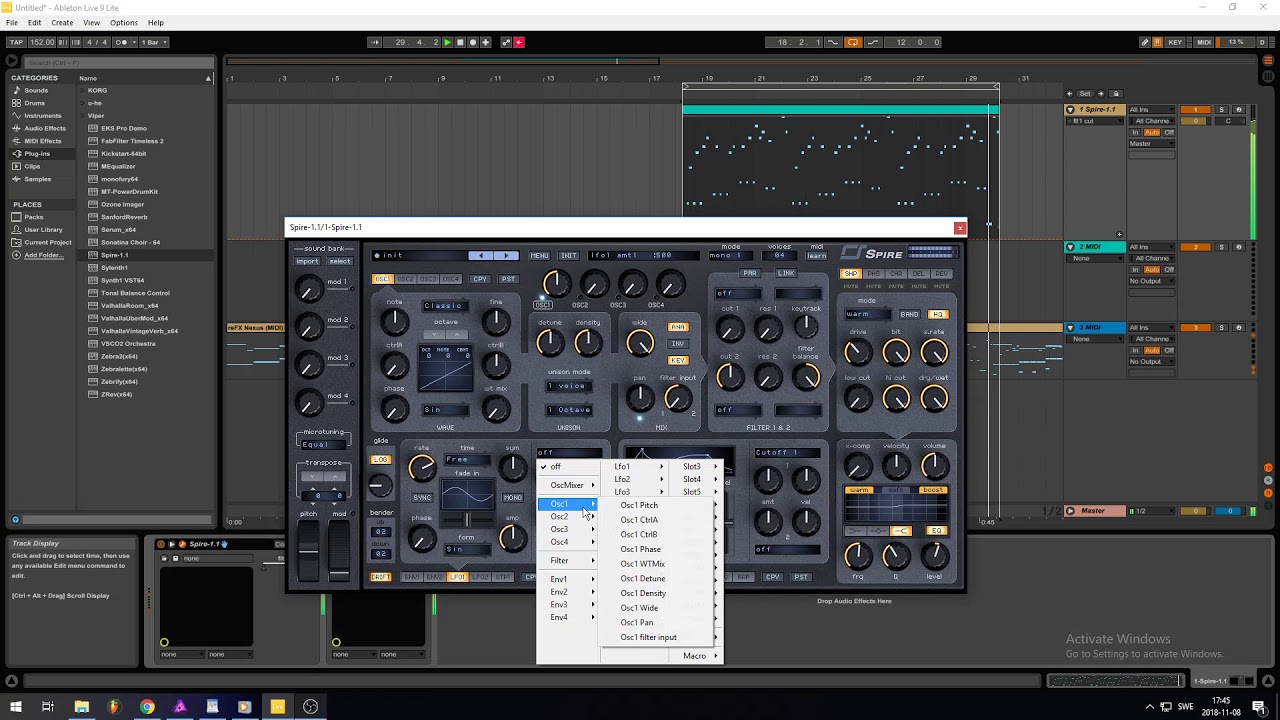Open User Library under Places

(43, 229)
